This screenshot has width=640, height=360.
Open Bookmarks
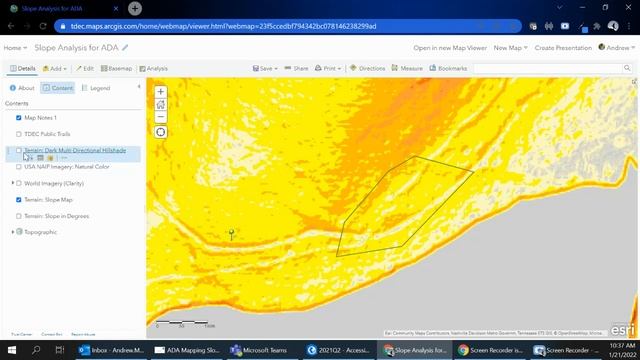(448, 69)
